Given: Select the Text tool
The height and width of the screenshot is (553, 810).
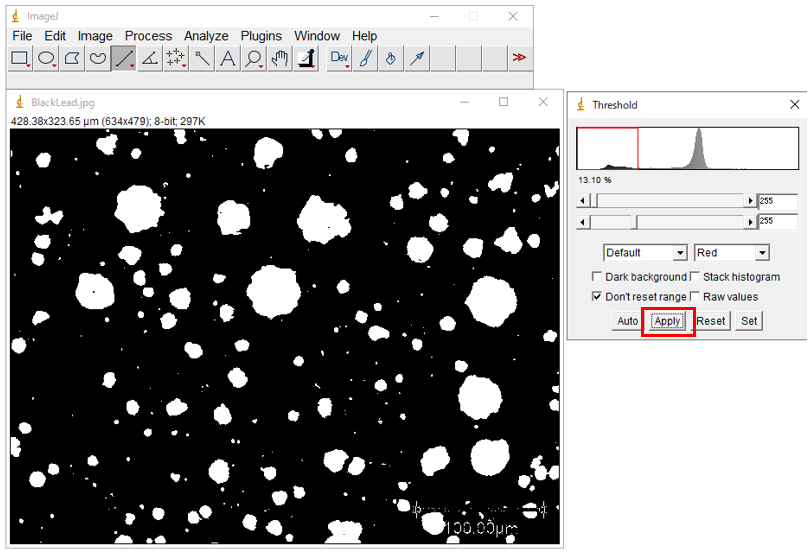Looking at the screenshot, I should (228, 59).
